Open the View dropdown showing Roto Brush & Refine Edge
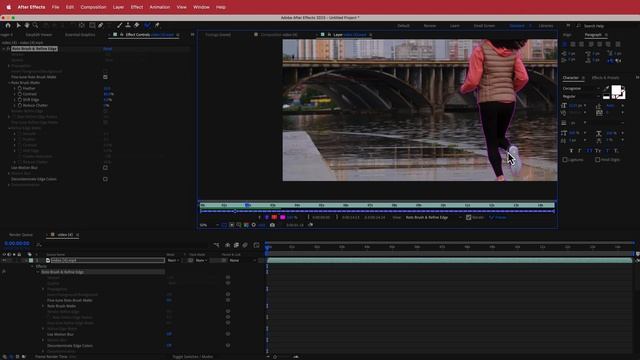Screen dimensions: 640x360 tap(433, 218)
